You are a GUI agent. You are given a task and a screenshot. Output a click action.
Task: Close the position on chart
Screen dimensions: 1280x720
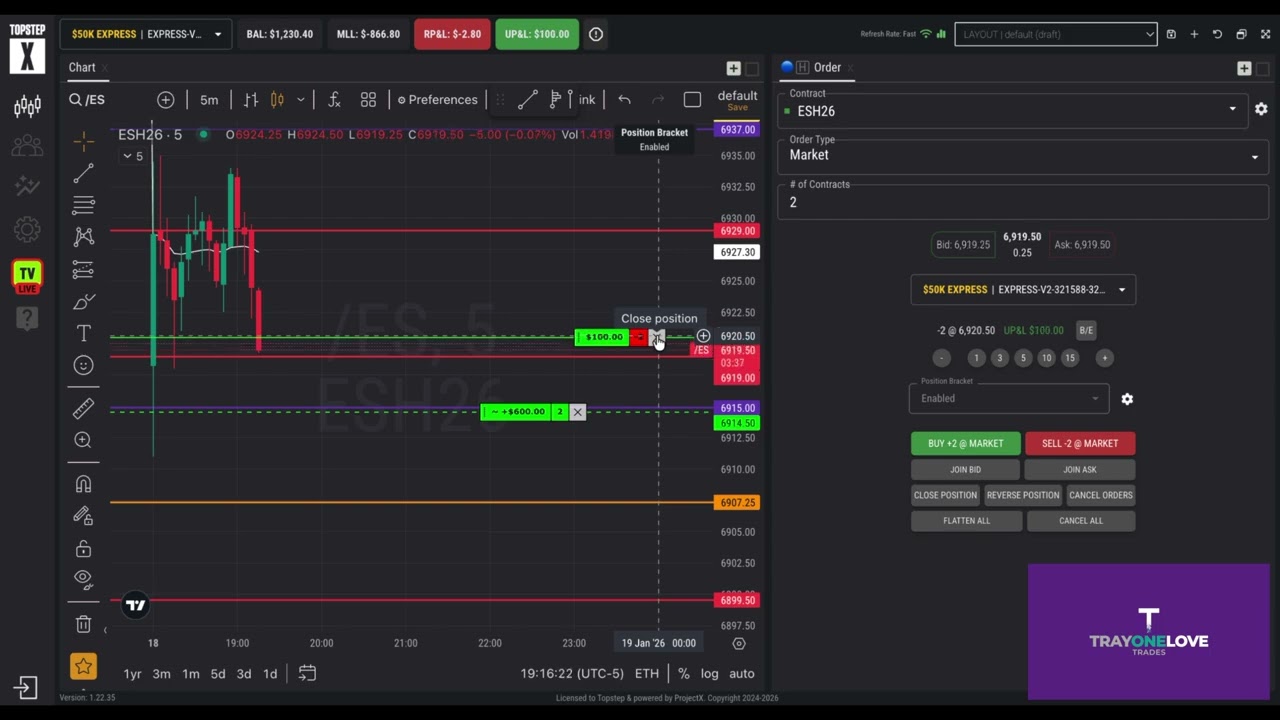pyautogui.click(x=656, y=337)
